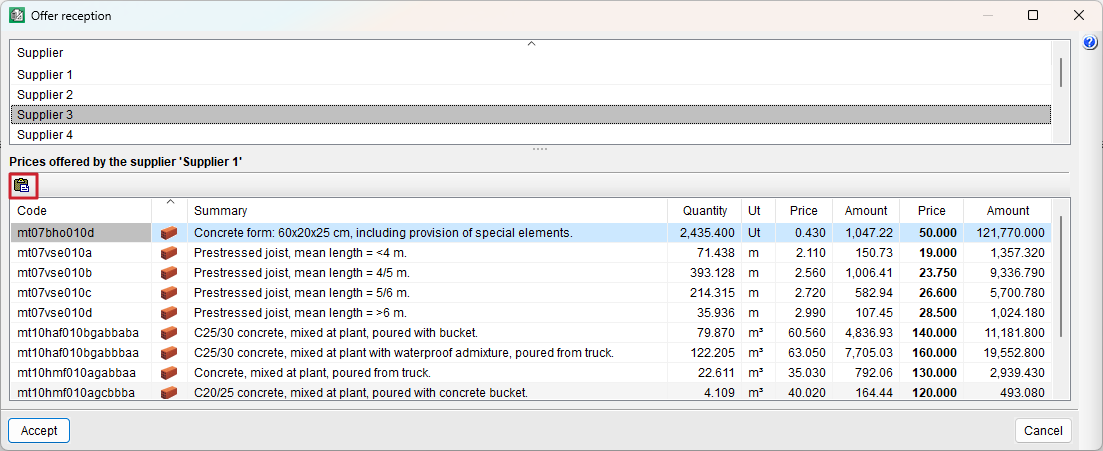The image size is (1103, 451).
Task: Click the blue help question mark icon
Action: [x=1090, y=43]
